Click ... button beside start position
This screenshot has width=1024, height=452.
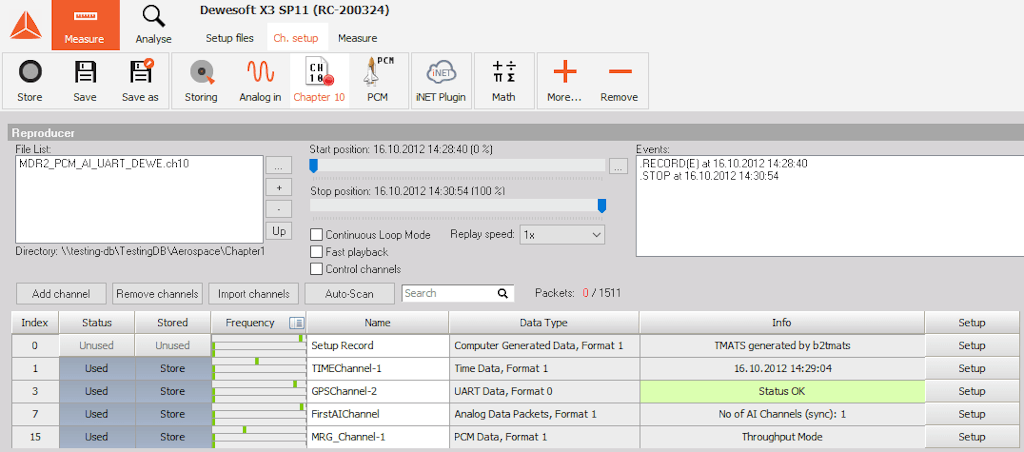click(x=618, y=167)
